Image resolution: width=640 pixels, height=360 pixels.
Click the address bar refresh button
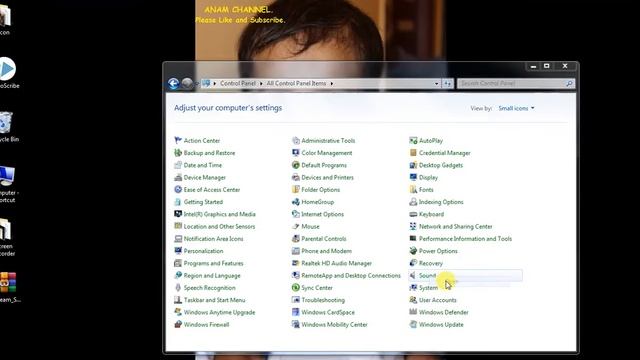[x=448, y=83]
